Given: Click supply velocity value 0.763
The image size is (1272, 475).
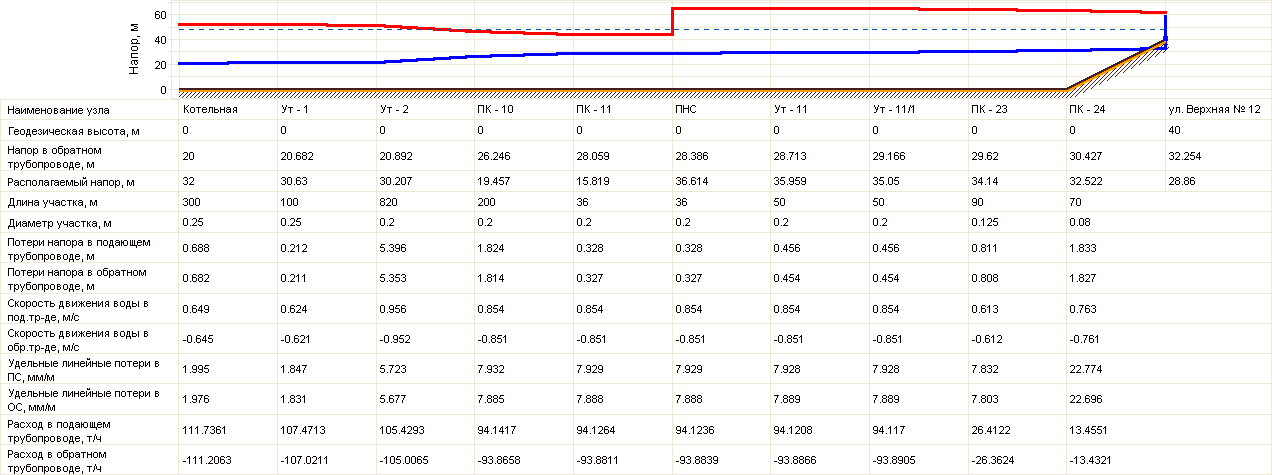Looking at the screenshot, I should [x=1083, y=309].
